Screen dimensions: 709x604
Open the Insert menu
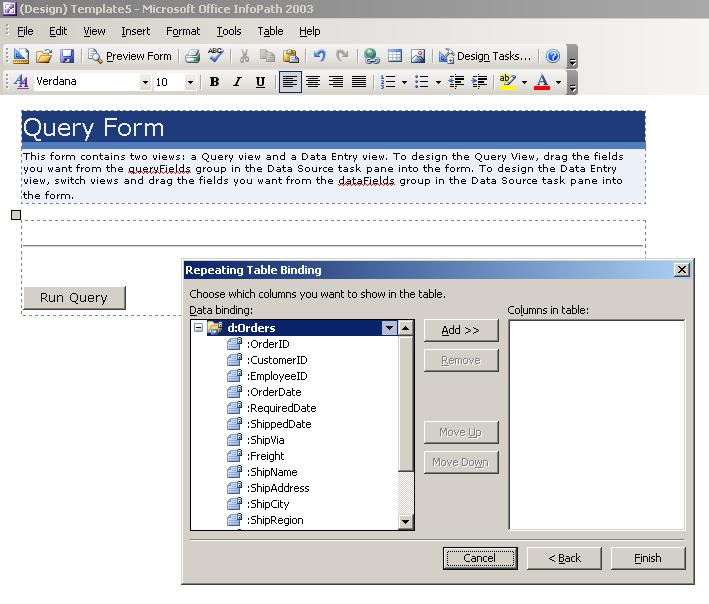pyautogui.click(x=135, y=31)
